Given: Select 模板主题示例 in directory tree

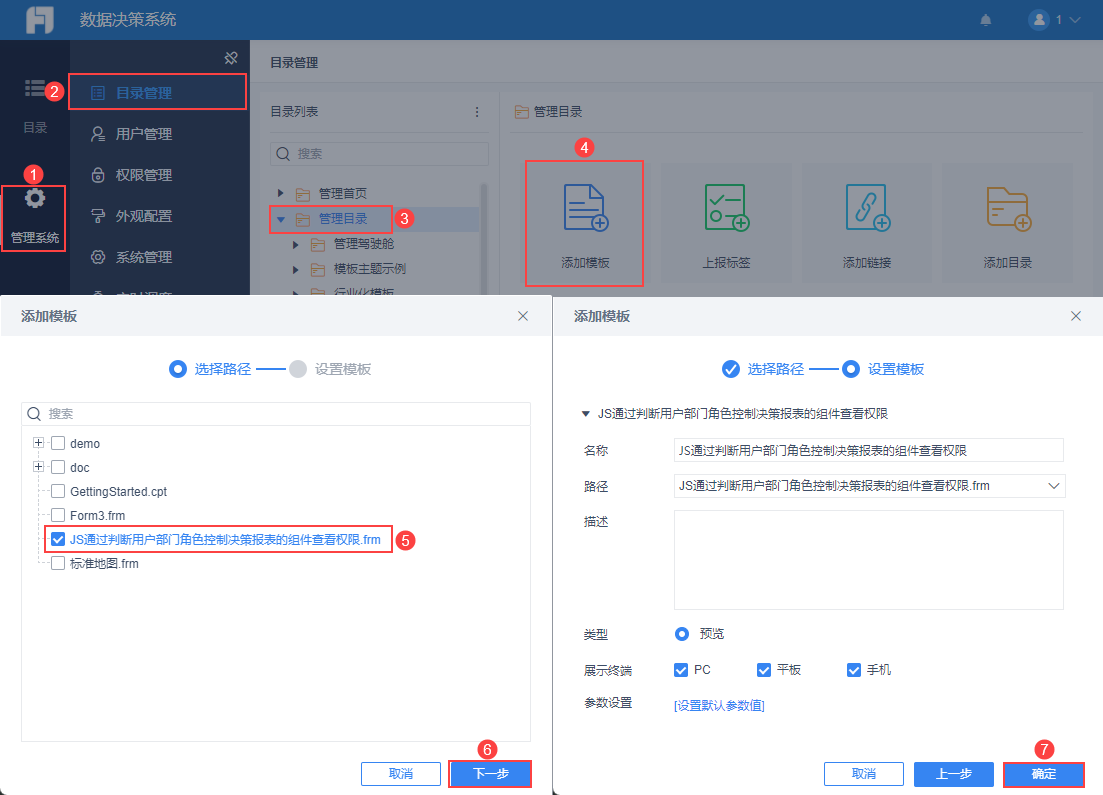Looking at the screenshot, I should [x=369, y=269].
